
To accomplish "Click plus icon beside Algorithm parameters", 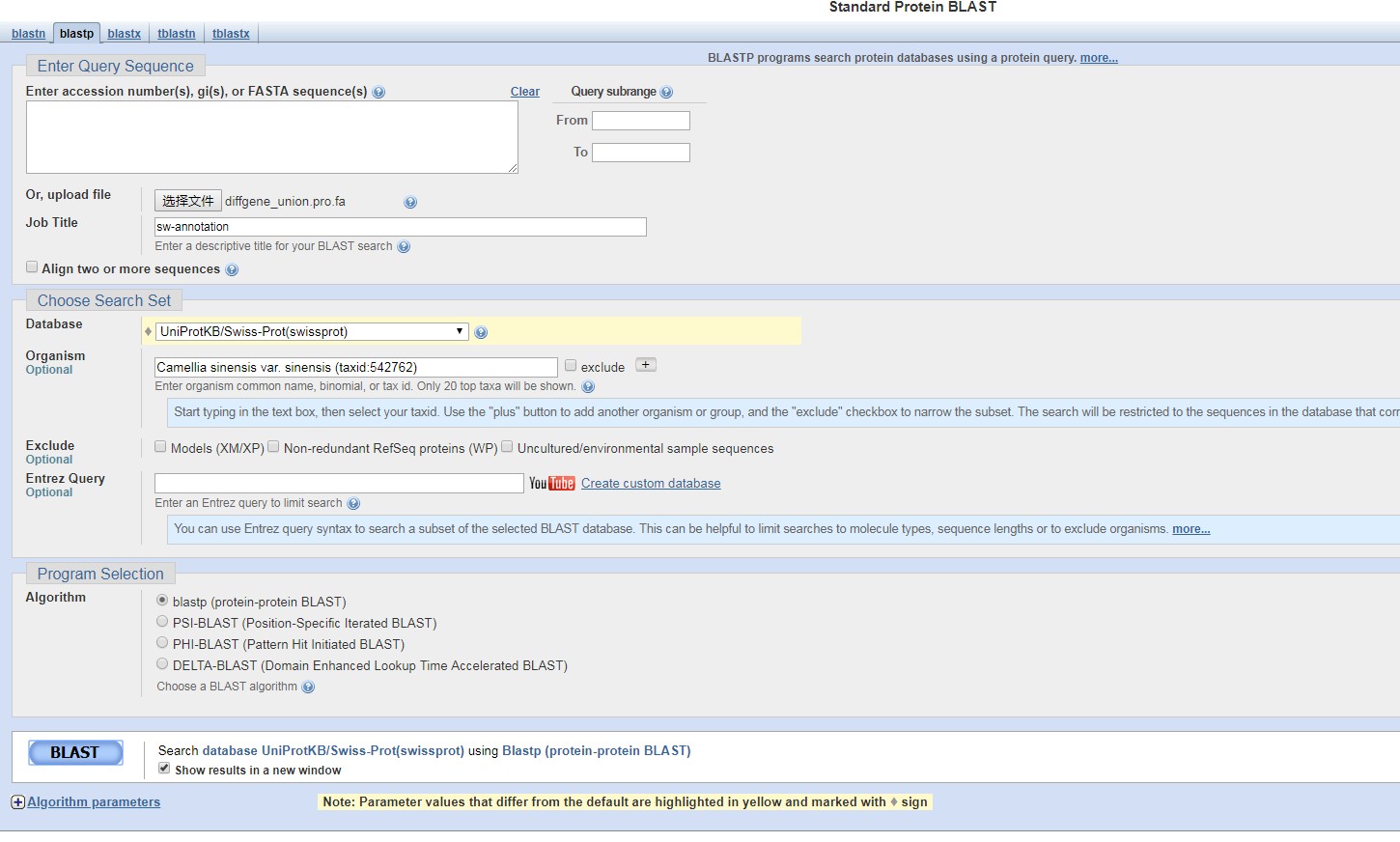I will (17, 802).
